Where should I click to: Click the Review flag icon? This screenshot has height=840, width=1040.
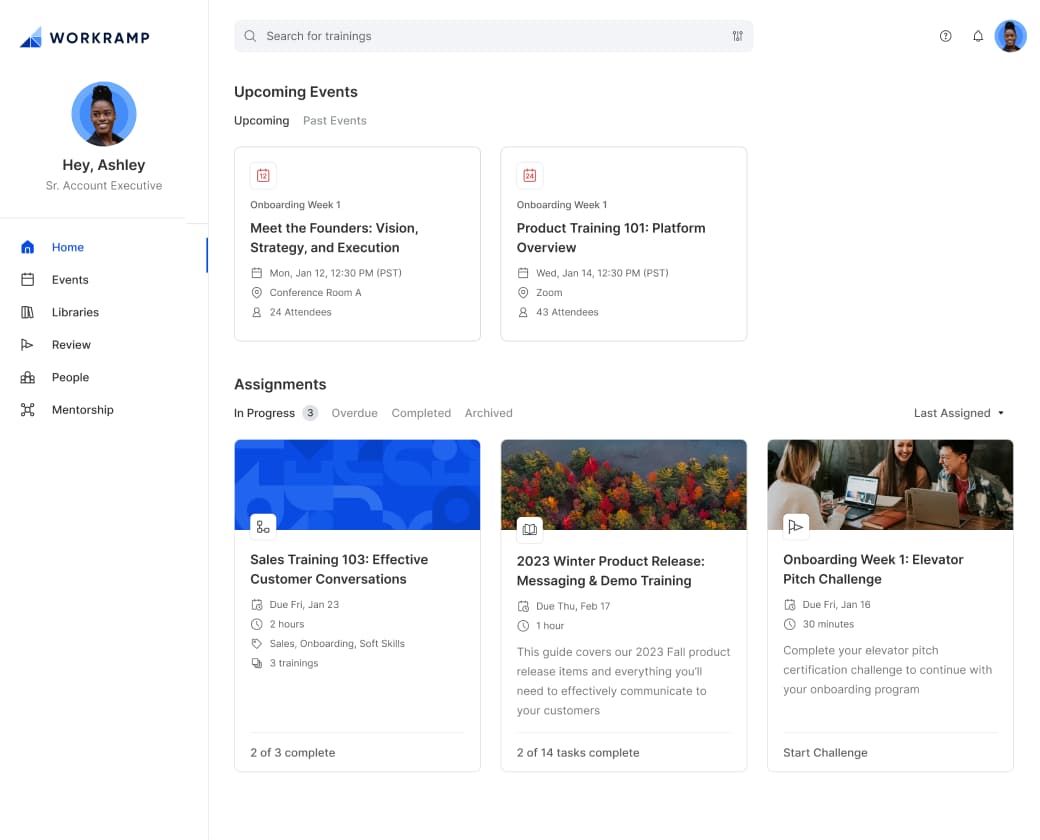[28, 345]
